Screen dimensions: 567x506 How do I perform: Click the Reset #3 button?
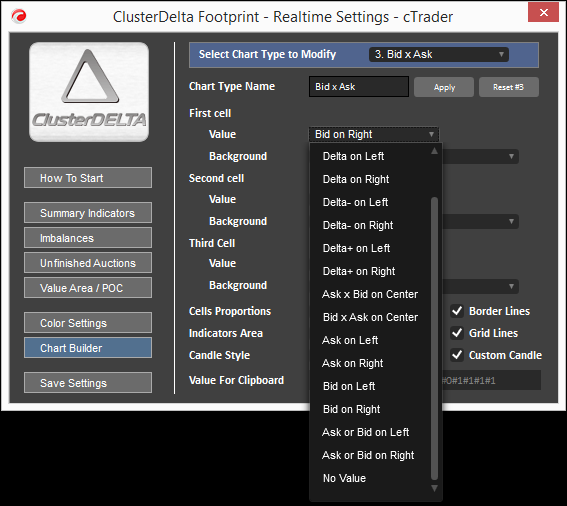point(508,87)
